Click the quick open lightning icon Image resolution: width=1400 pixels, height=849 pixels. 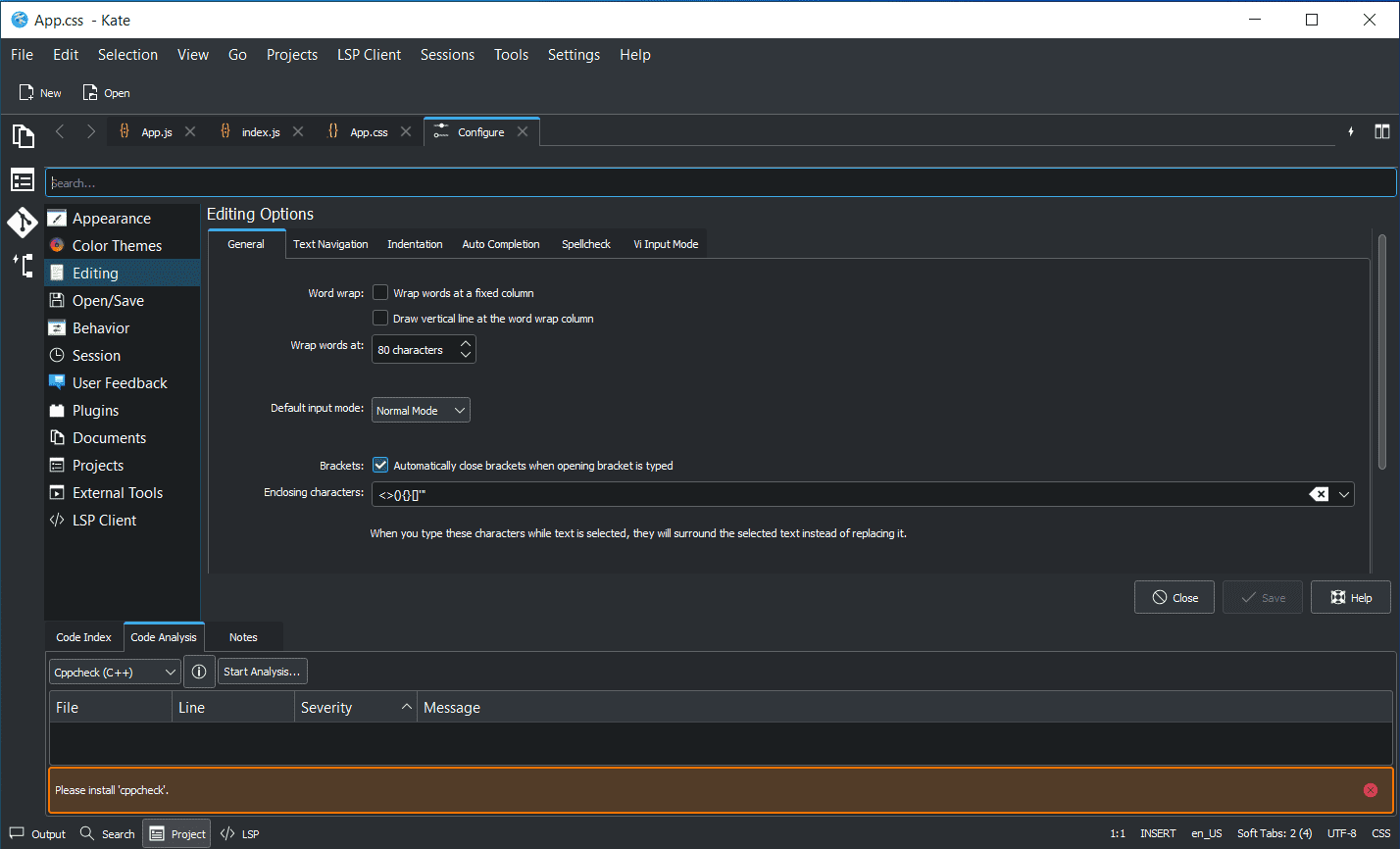coord(1351,131)
